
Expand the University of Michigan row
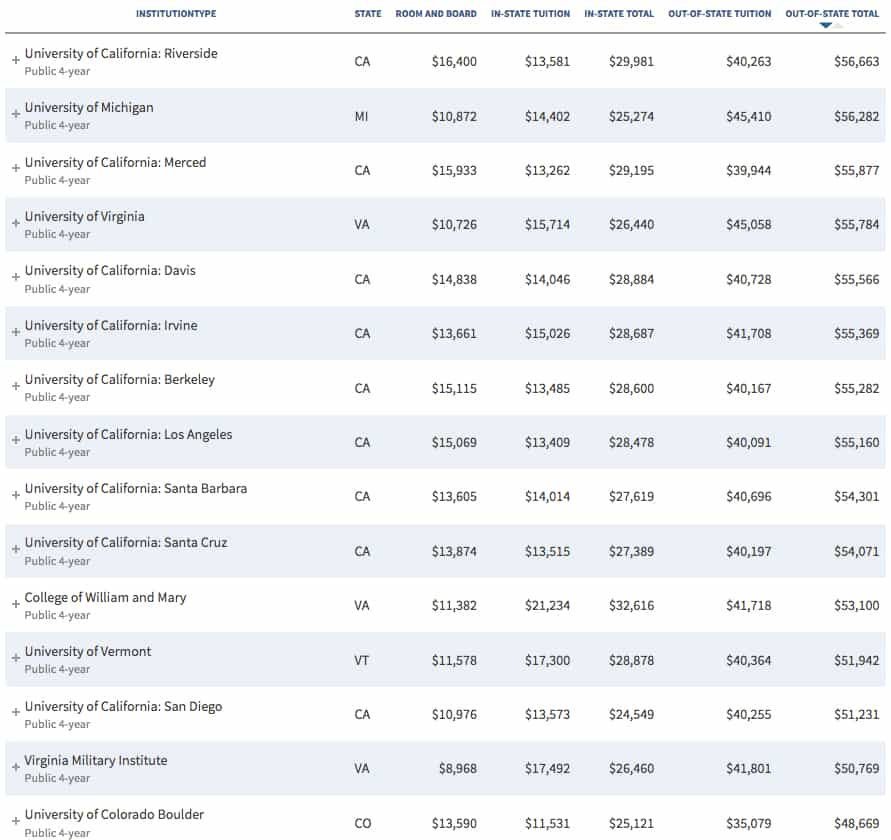coord(16,114)
